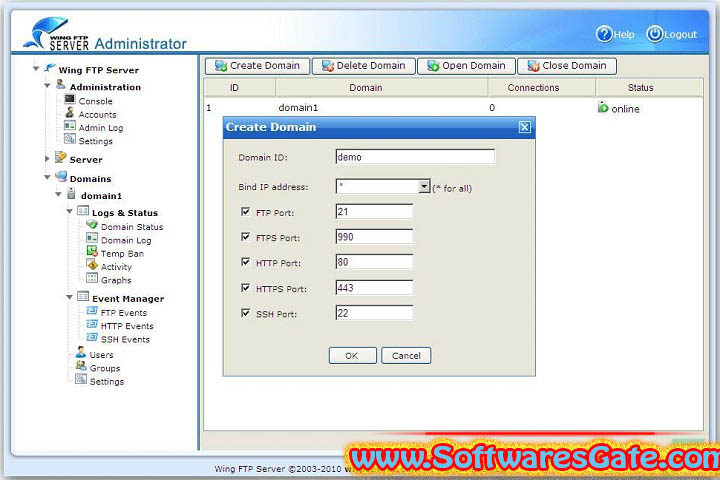
Task: Click the HTTPS Port field showing 443
Action: pyautogui.click(x=374, y=288)
